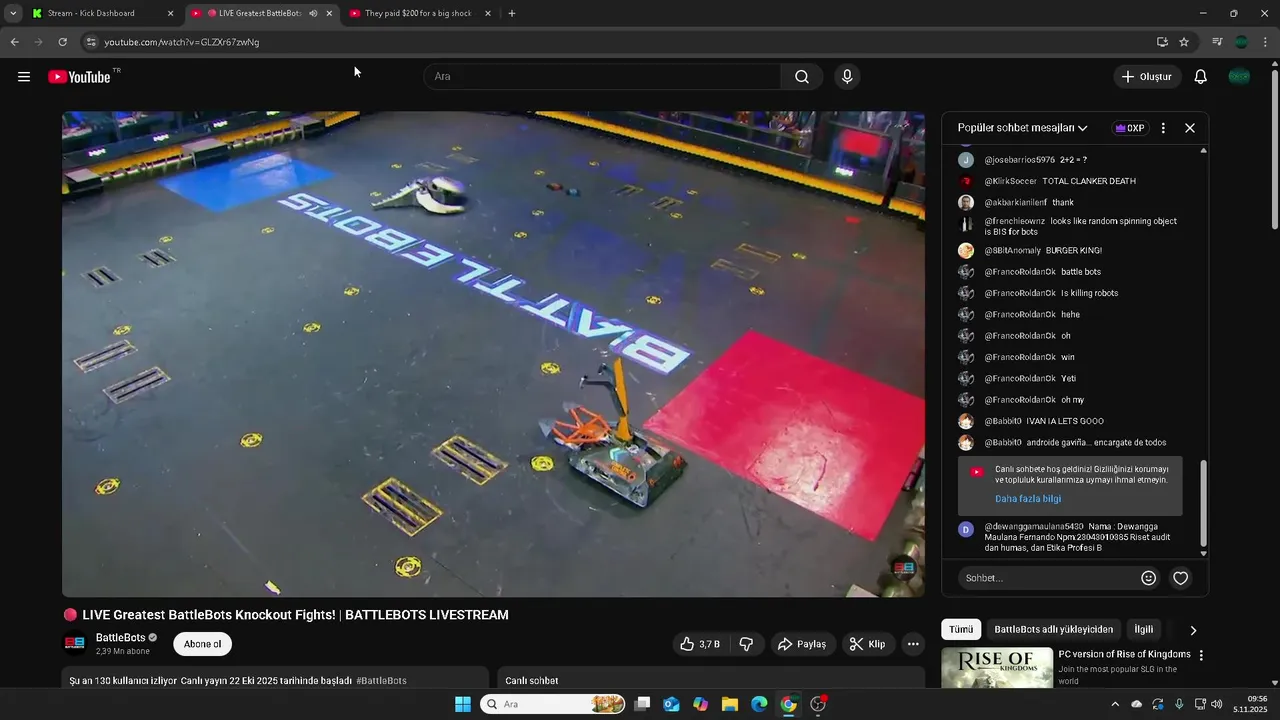Switch to They paid $200 browser tab

coord(418,13)
